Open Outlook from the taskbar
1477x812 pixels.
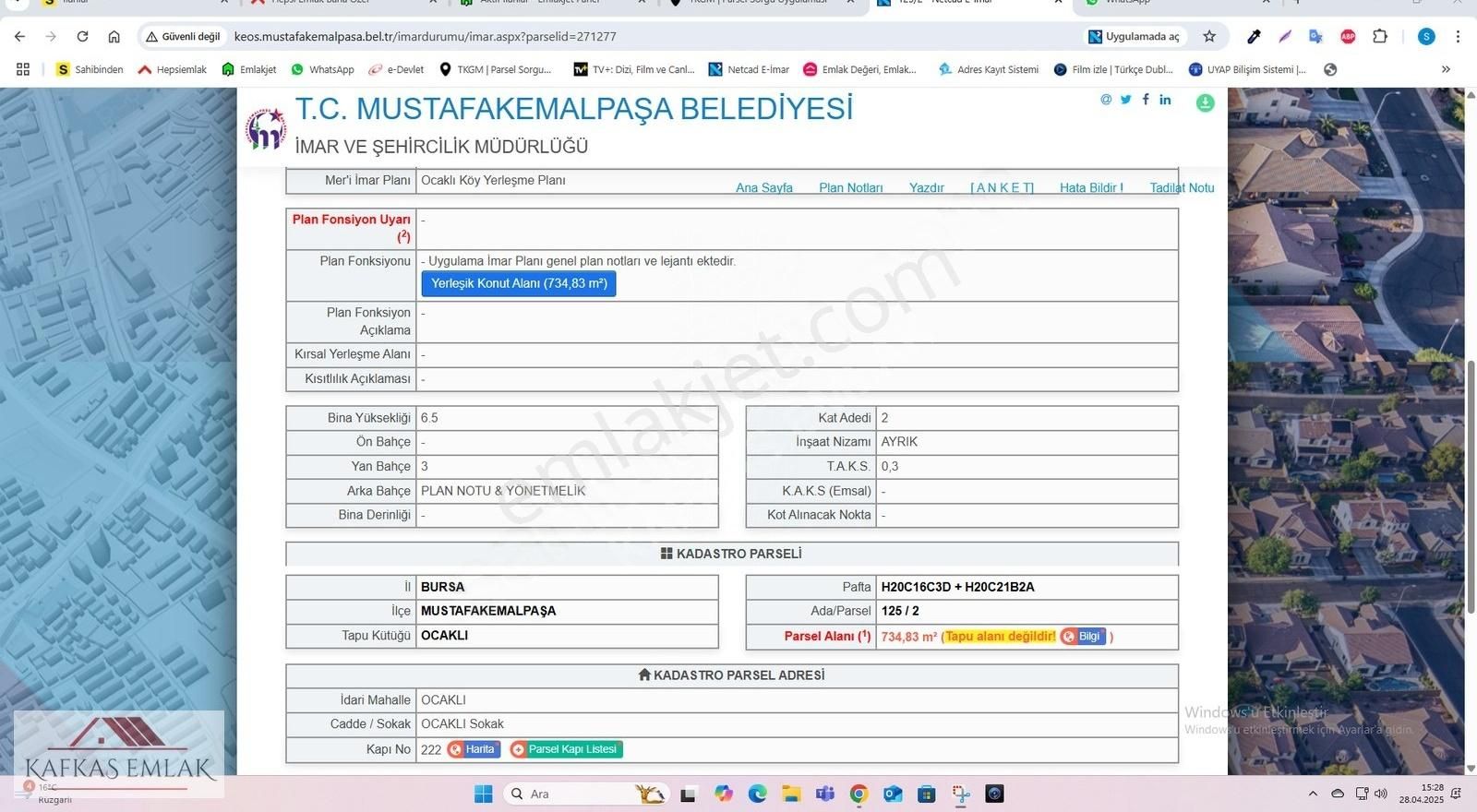tap(893, 794)
